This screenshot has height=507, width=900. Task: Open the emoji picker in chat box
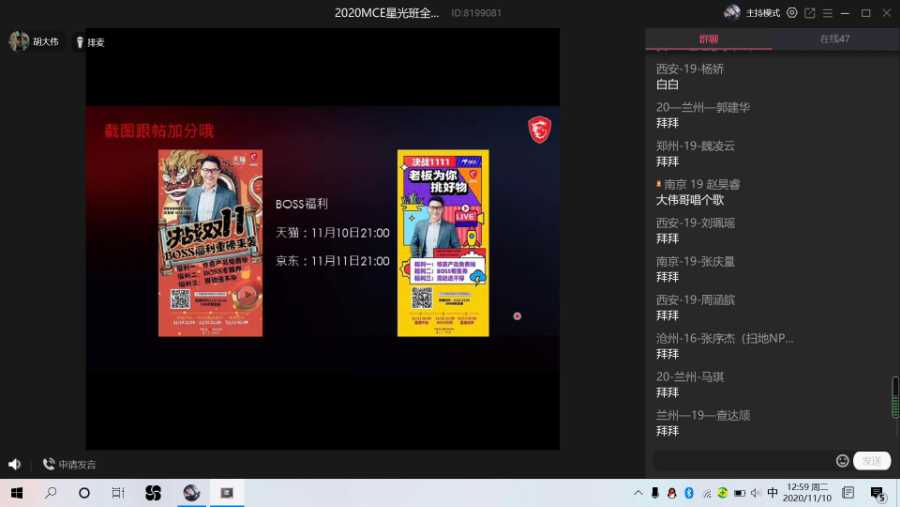click(842, 460)
